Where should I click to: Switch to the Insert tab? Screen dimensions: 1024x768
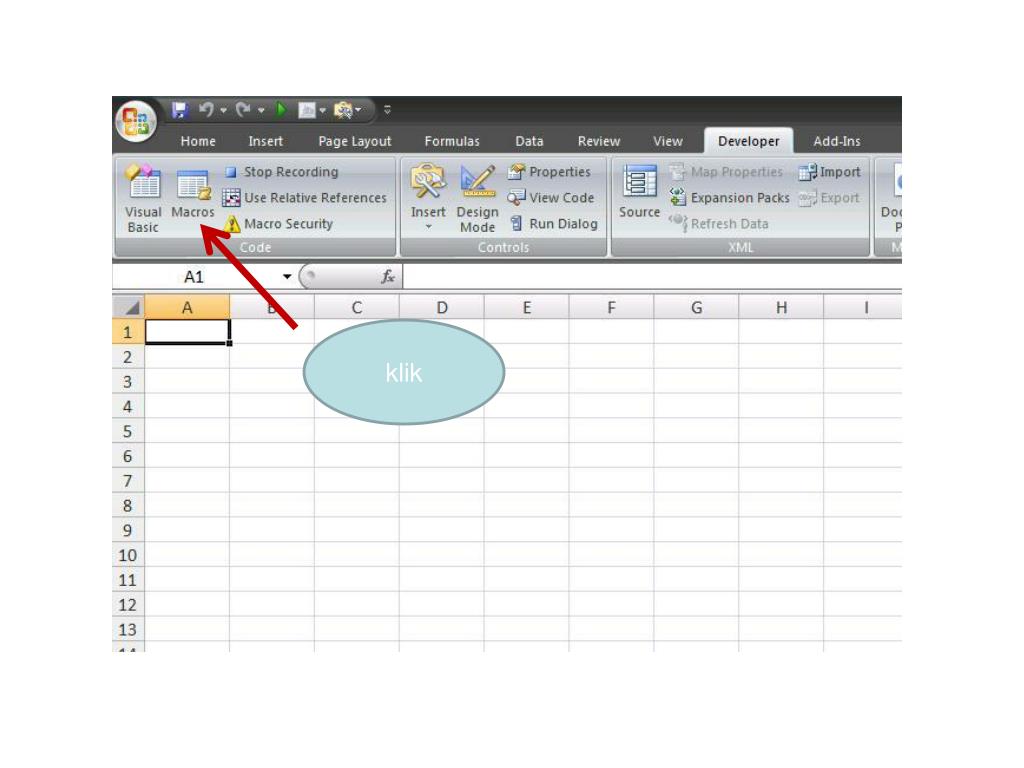(265, 141)
